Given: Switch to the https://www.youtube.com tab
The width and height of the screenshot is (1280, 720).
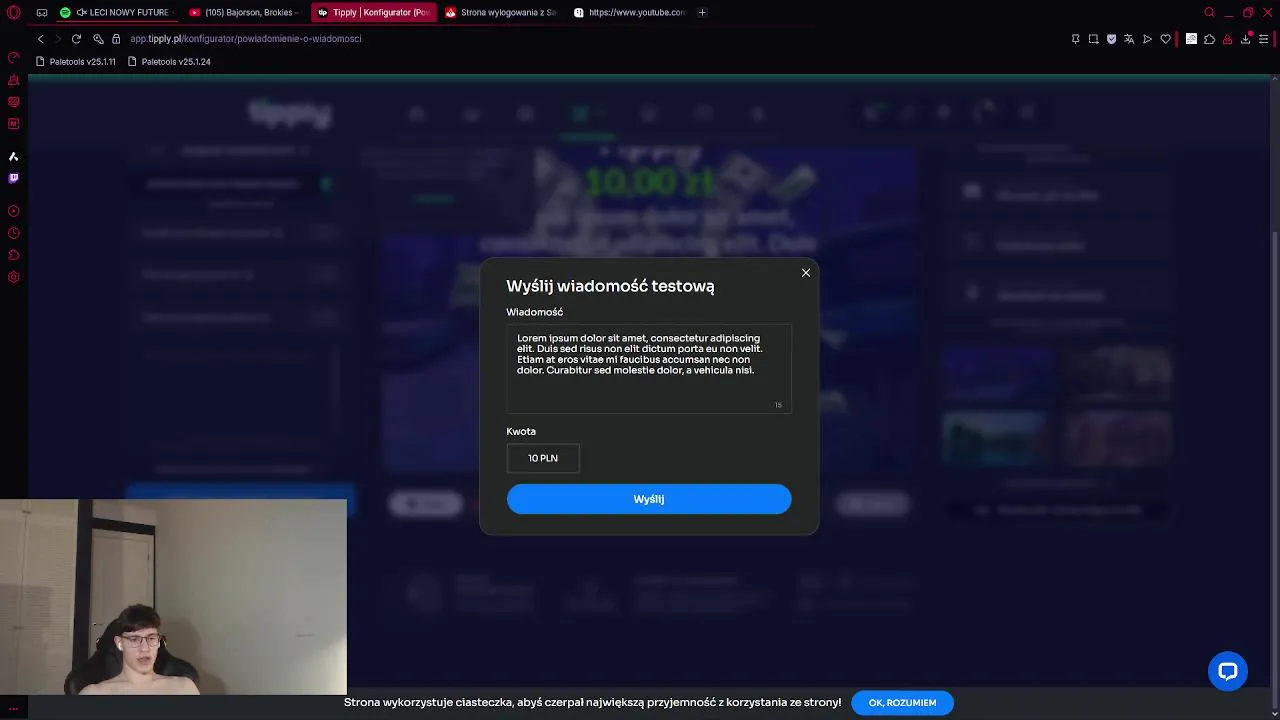Looking at the screenshot, I should 629,13.
